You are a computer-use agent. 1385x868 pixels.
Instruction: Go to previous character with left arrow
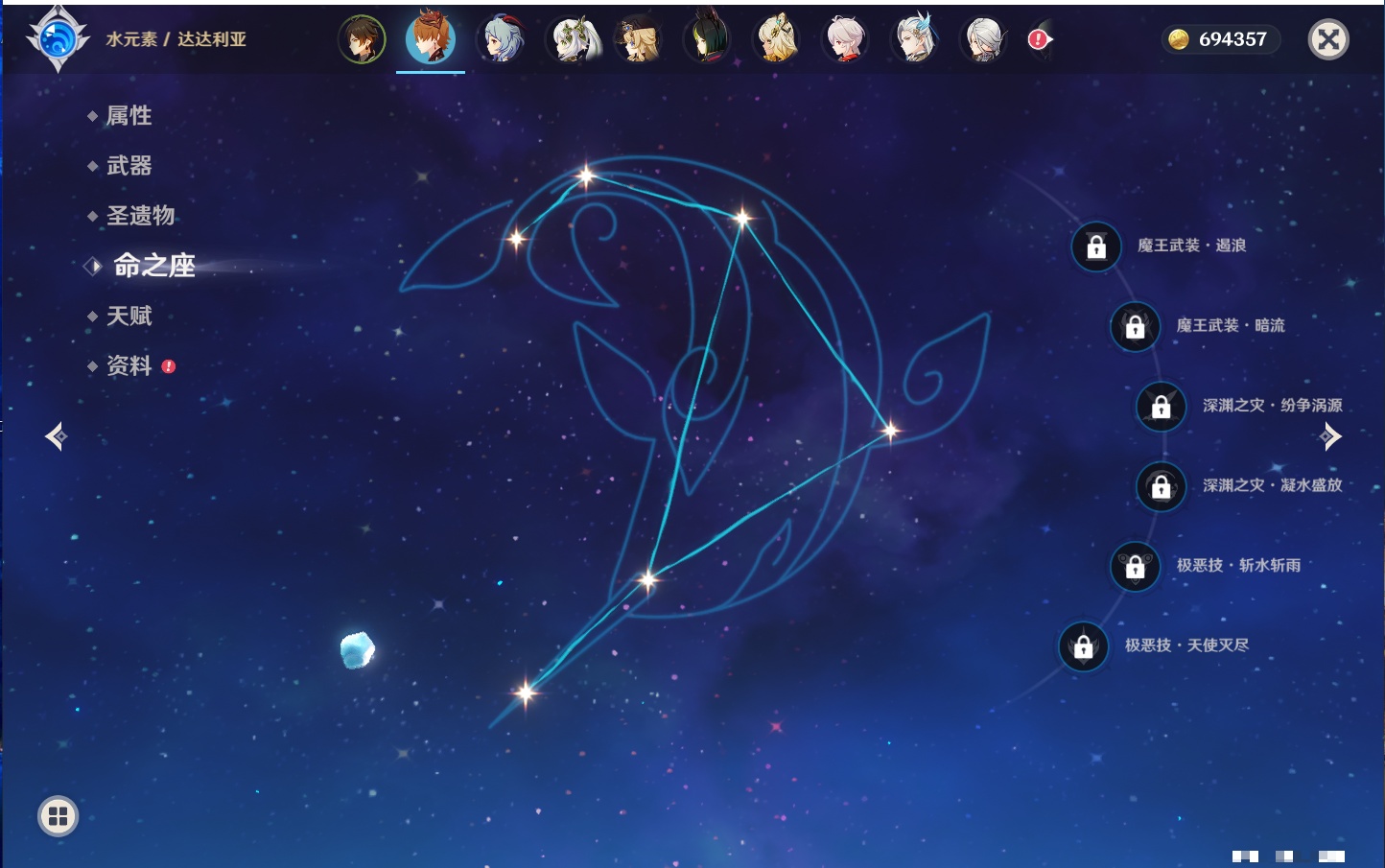coord(56,436)
